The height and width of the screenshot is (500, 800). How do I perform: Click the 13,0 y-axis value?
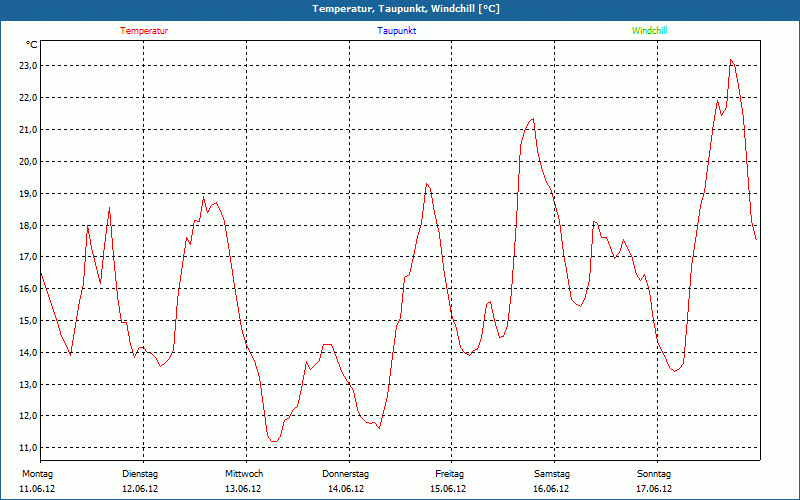pyautogui.click(x=28, y=384)
